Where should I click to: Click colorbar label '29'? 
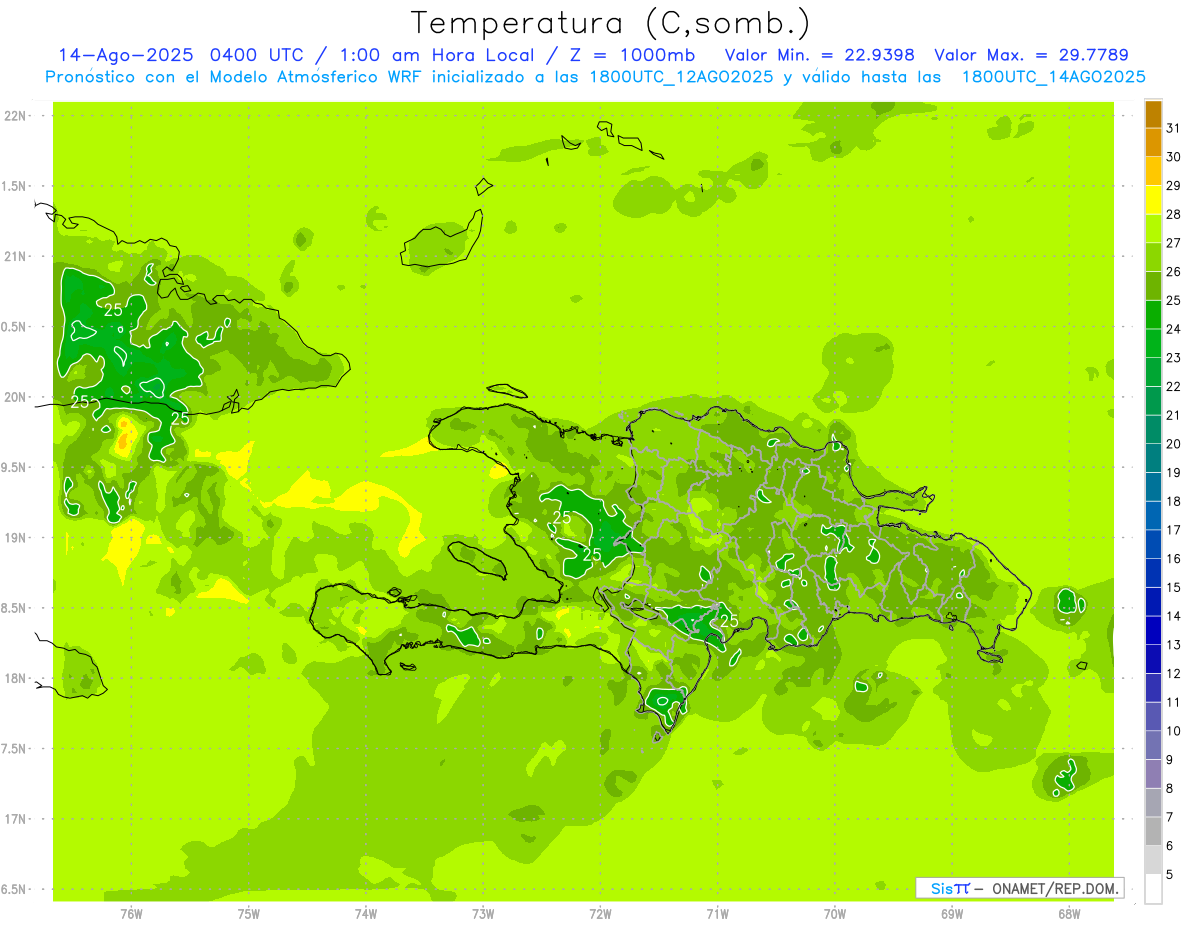[x=1174, y=186]
